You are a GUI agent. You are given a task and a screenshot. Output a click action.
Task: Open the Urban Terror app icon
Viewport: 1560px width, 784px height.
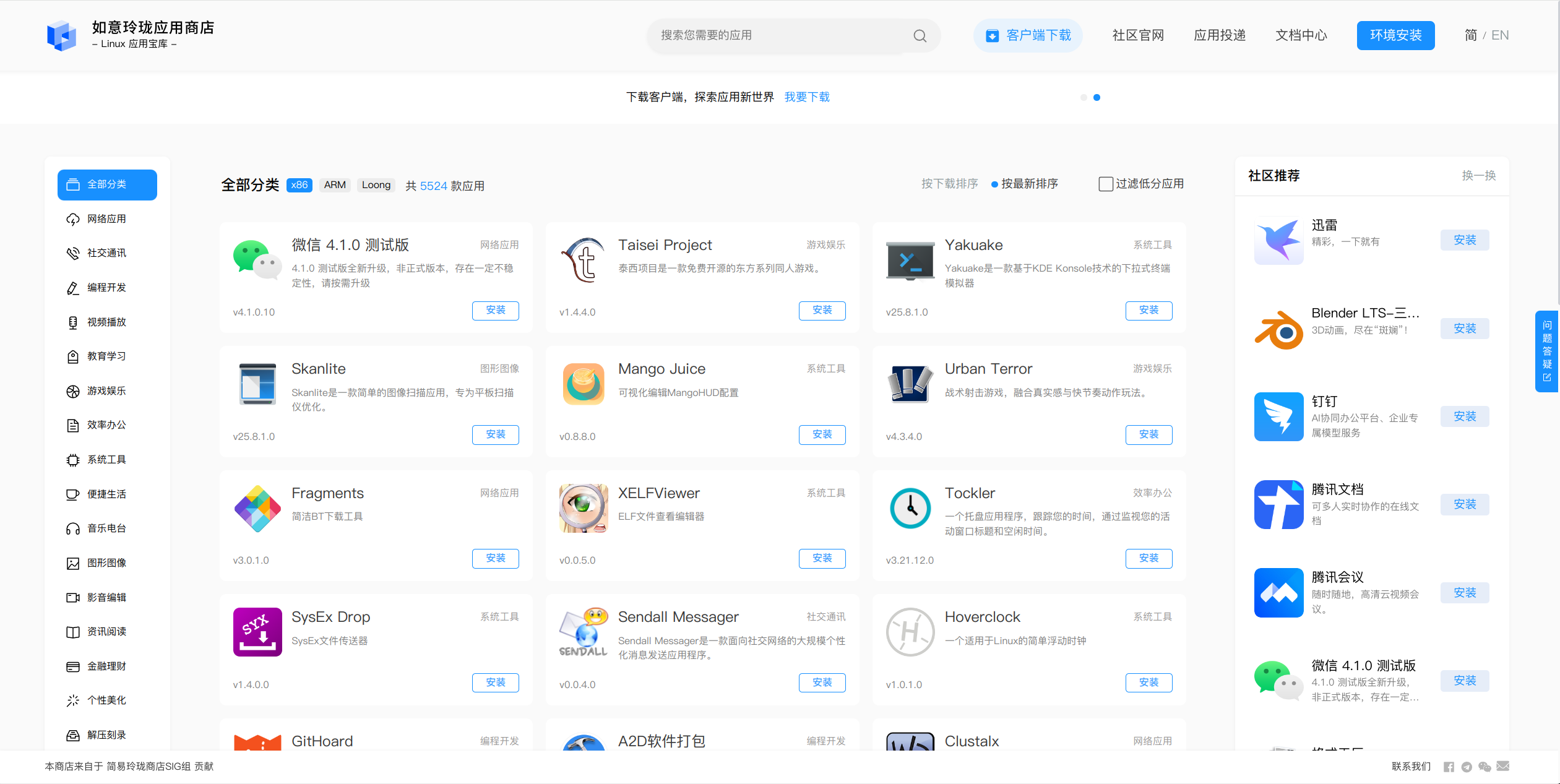click(910, 384)
